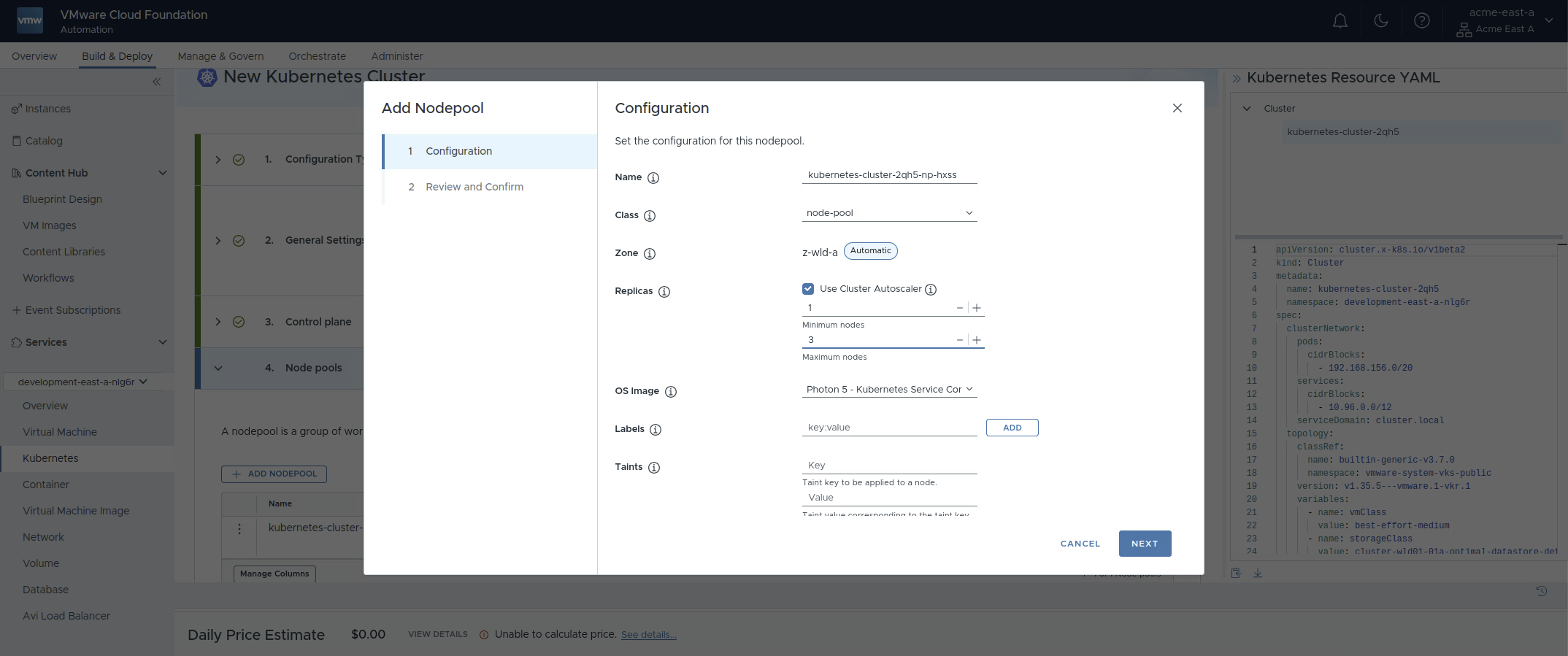Click ADD button for Labels

1012,428
